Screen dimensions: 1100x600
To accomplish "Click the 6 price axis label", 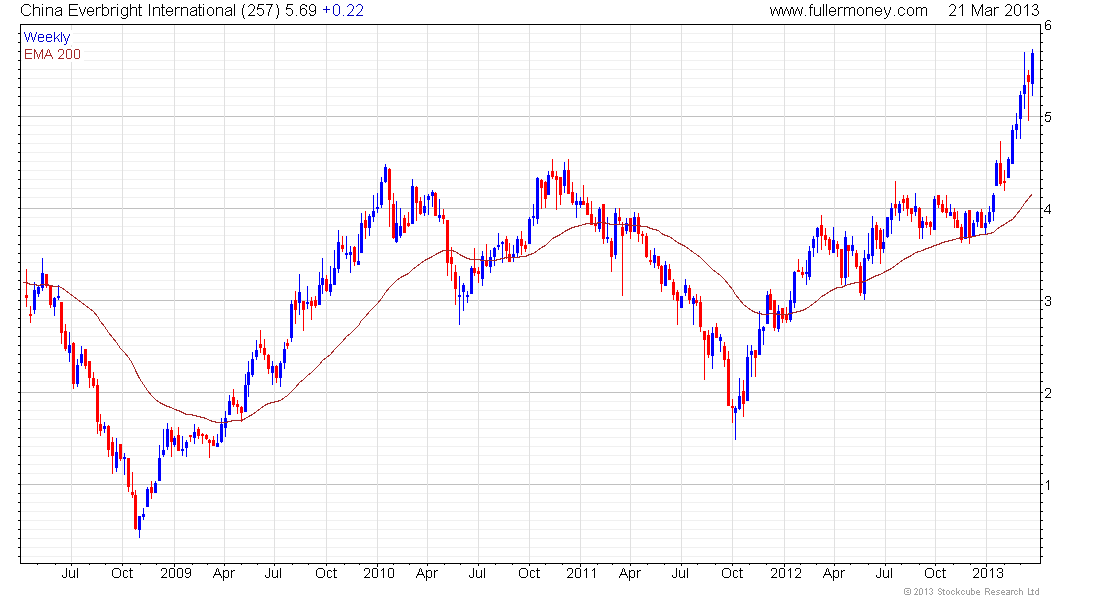I will tap(1048, 25).
